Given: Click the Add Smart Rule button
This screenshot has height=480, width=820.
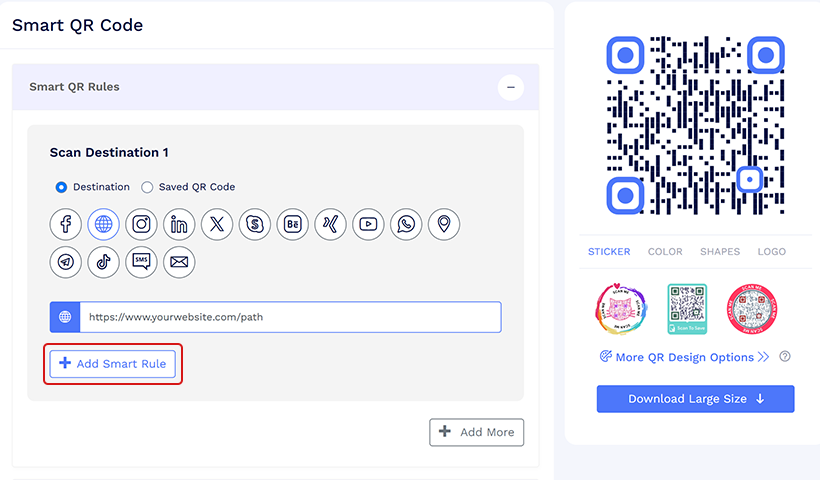Looking at the screenshot, I should click(x=113, y=364).
